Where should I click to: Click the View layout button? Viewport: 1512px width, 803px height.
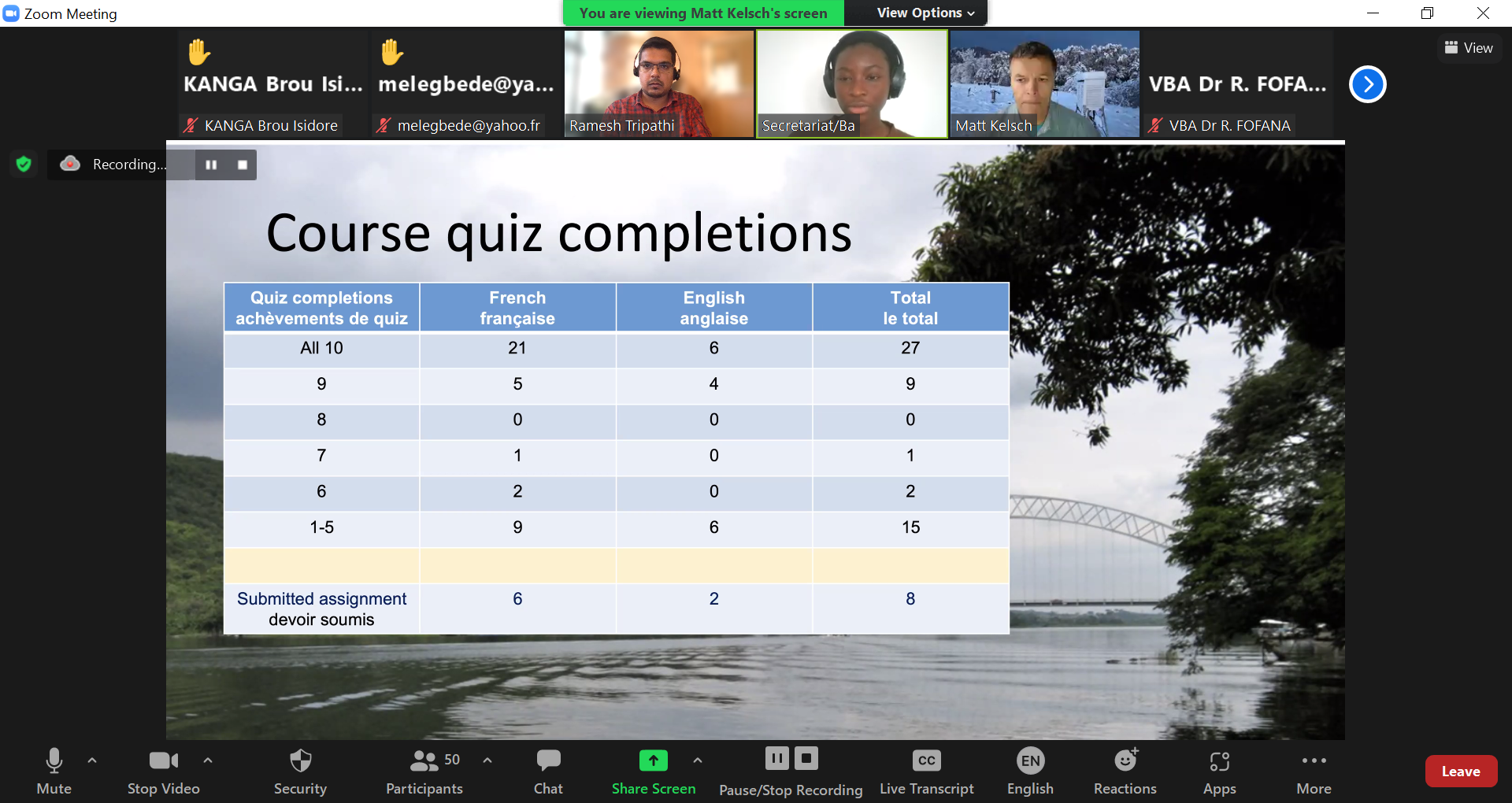click(x=1469, y=48)
